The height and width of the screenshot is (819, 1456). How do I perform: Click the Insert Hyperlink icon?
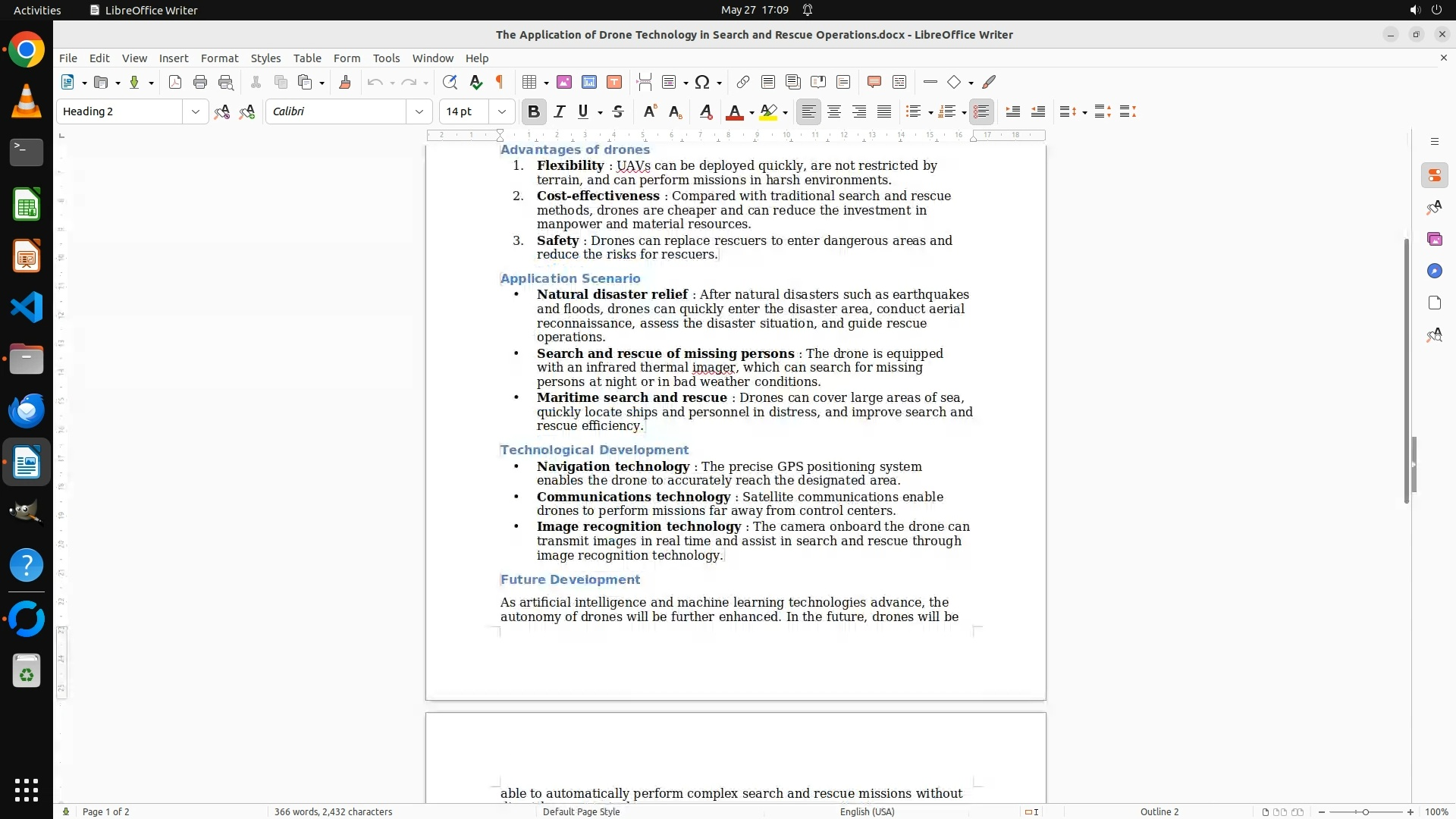(x=743, y=82)
